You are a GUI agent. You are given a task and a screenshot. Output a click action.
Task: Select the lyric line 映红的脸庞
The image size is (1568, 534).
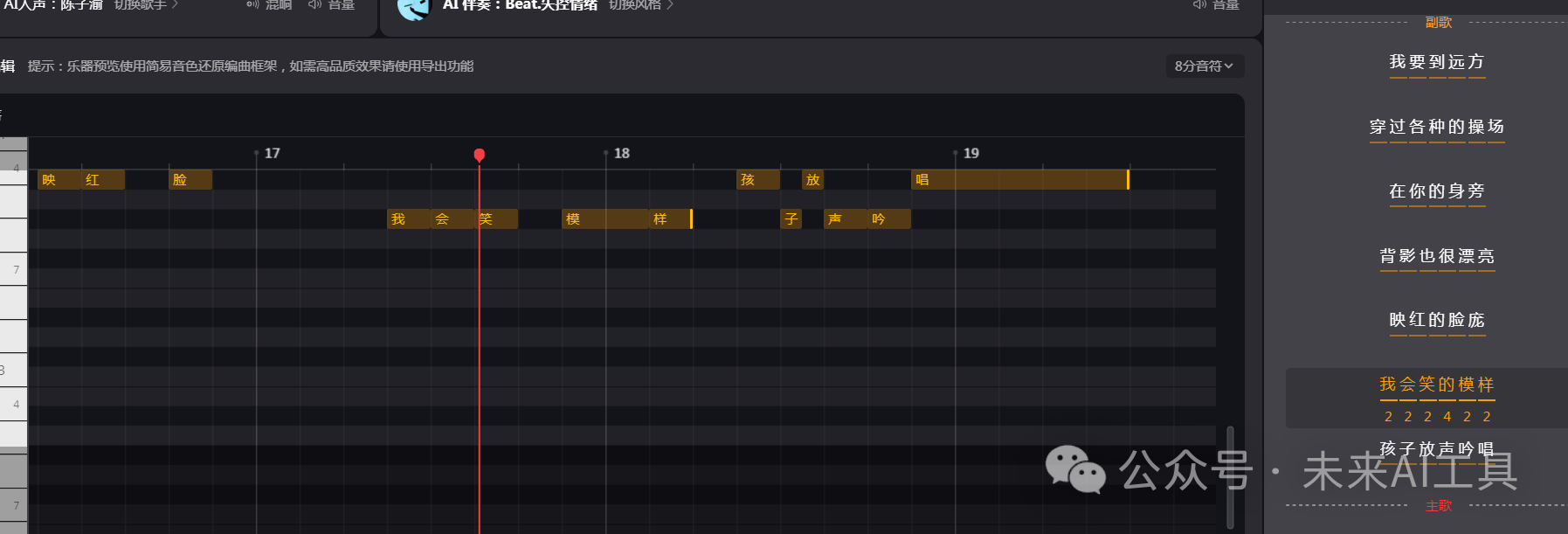1437,320
